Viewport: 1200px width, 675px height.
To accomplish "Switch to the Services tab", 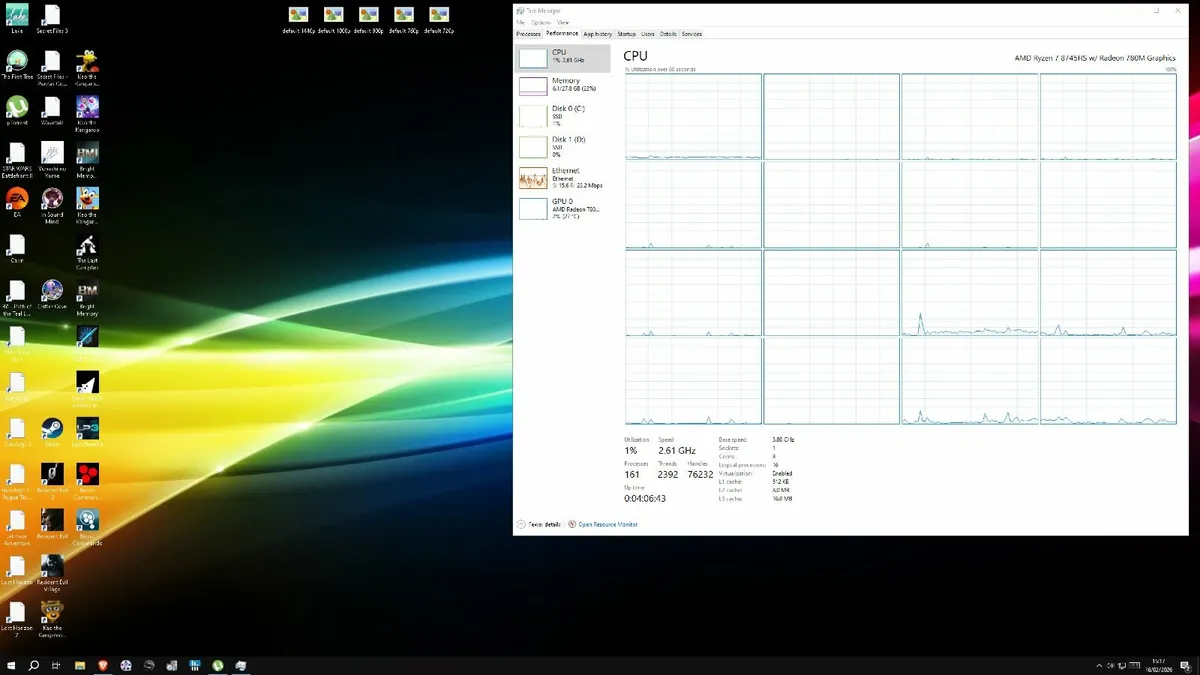I will (691, 33).
